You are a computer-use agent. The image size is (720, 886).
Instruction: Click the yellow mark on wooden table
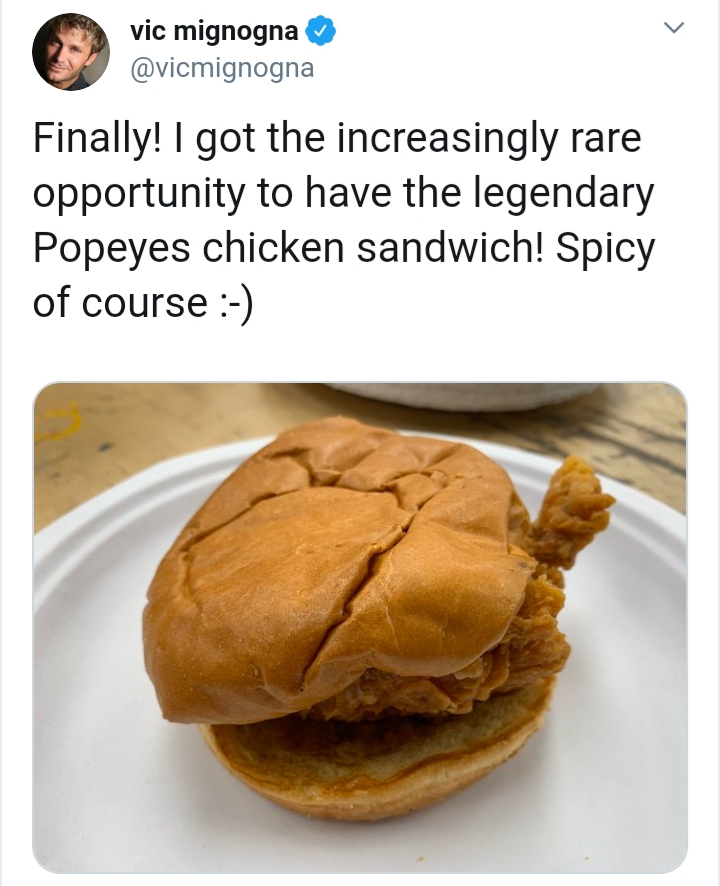60,420
